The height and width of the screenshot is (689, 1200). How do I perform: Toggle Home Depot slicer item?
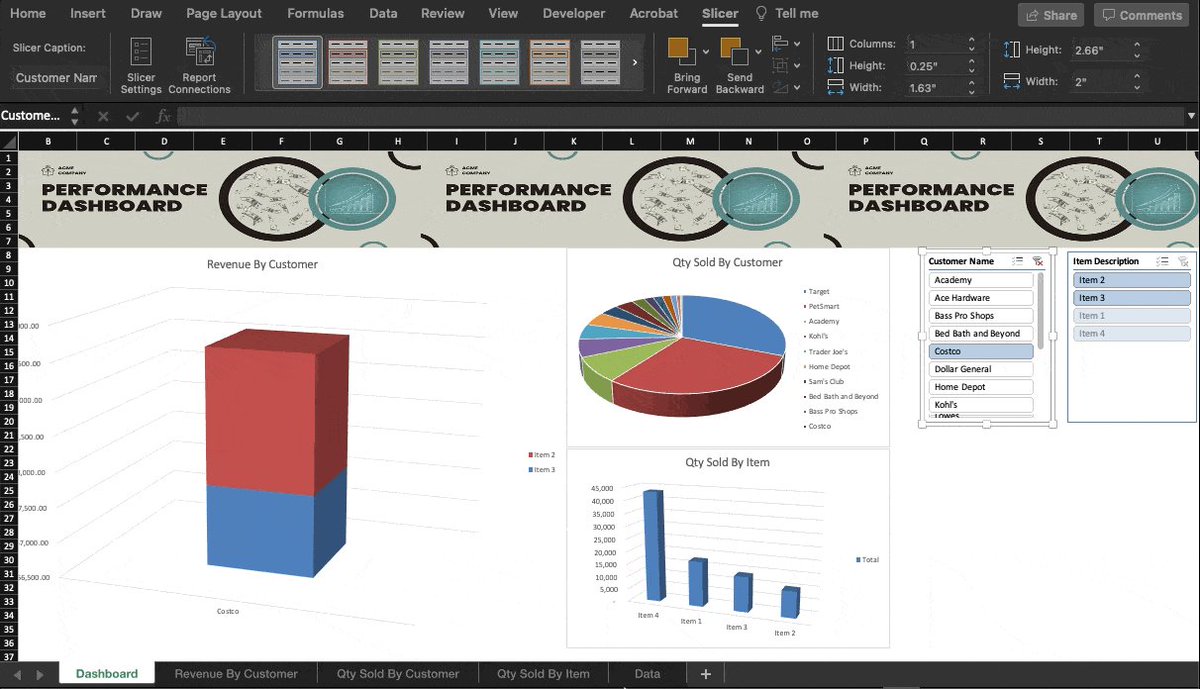[980, 387]
